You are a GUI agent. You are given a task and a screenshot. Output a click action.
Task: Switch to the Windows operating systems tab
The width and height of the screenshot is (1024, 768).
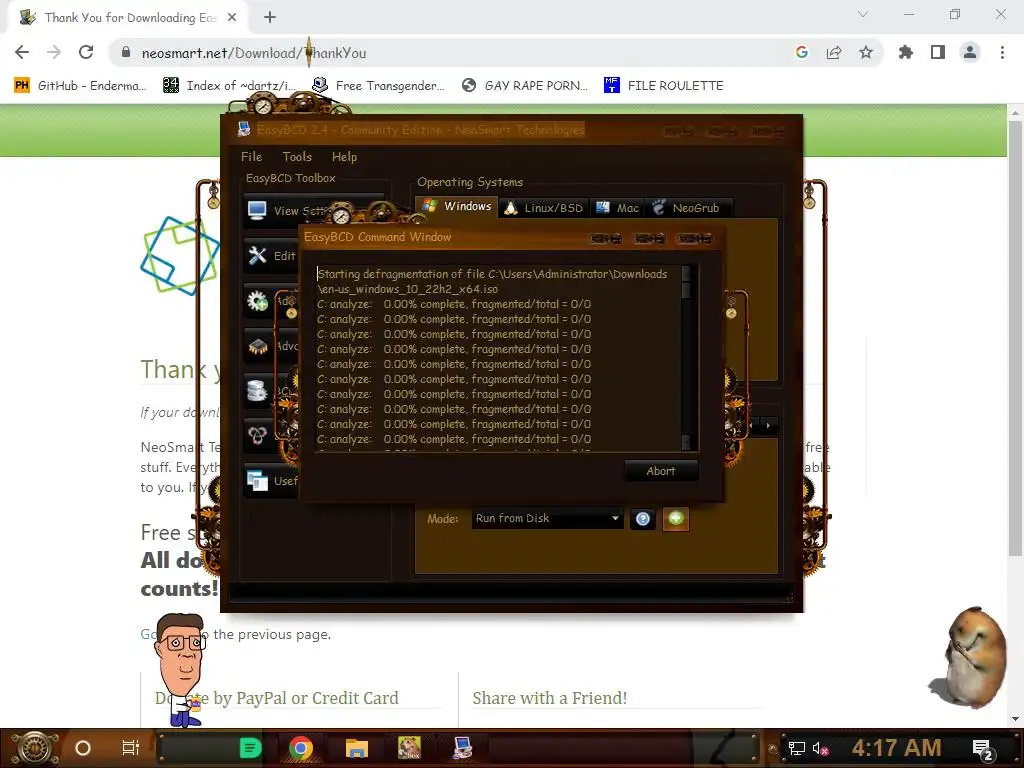pyautogui.click(x=456, y=206)
